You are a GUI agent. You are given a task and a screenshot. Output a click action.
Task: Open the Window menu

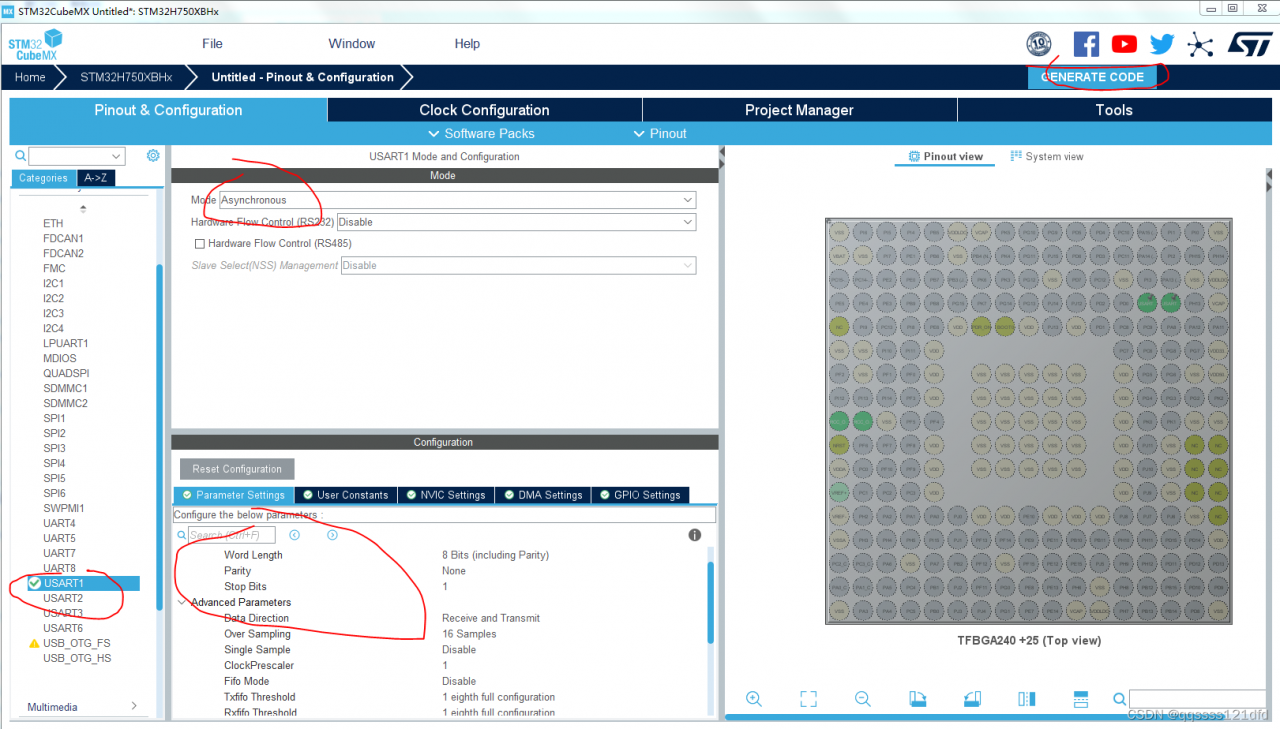pyautogui.click(x=352, y=44)
